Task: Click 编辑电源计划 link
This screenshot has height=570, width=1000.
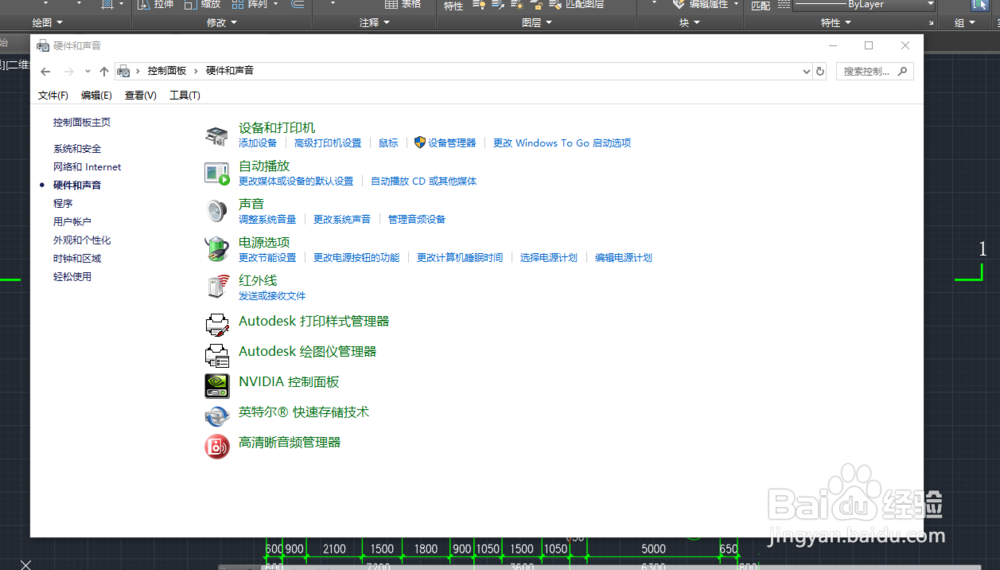Action: coord(624,258)
